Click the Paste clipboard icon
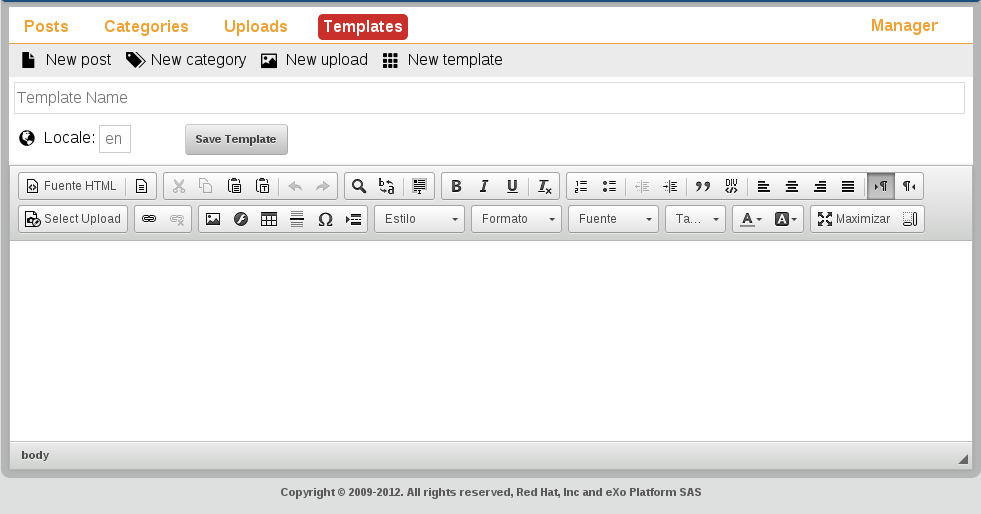 pos(234,186)
